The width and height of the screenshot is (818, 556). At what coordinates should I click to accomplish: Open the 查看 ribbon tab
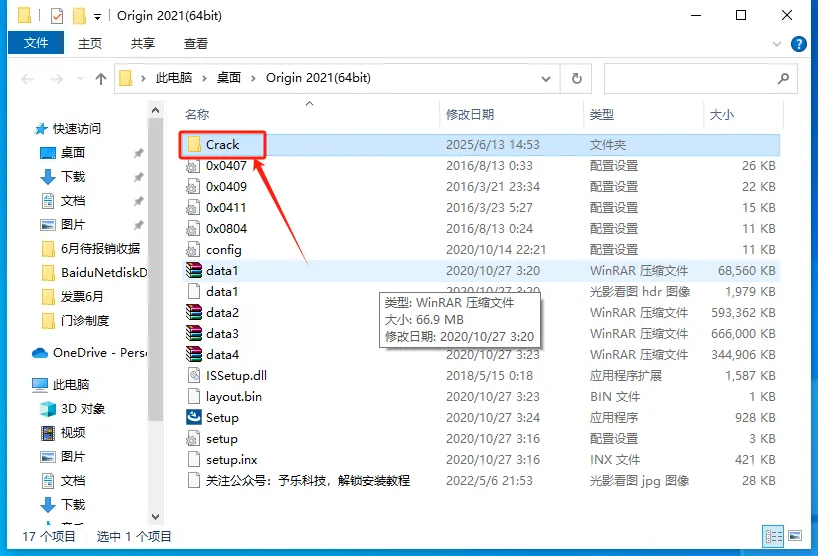tap(196, 43)
